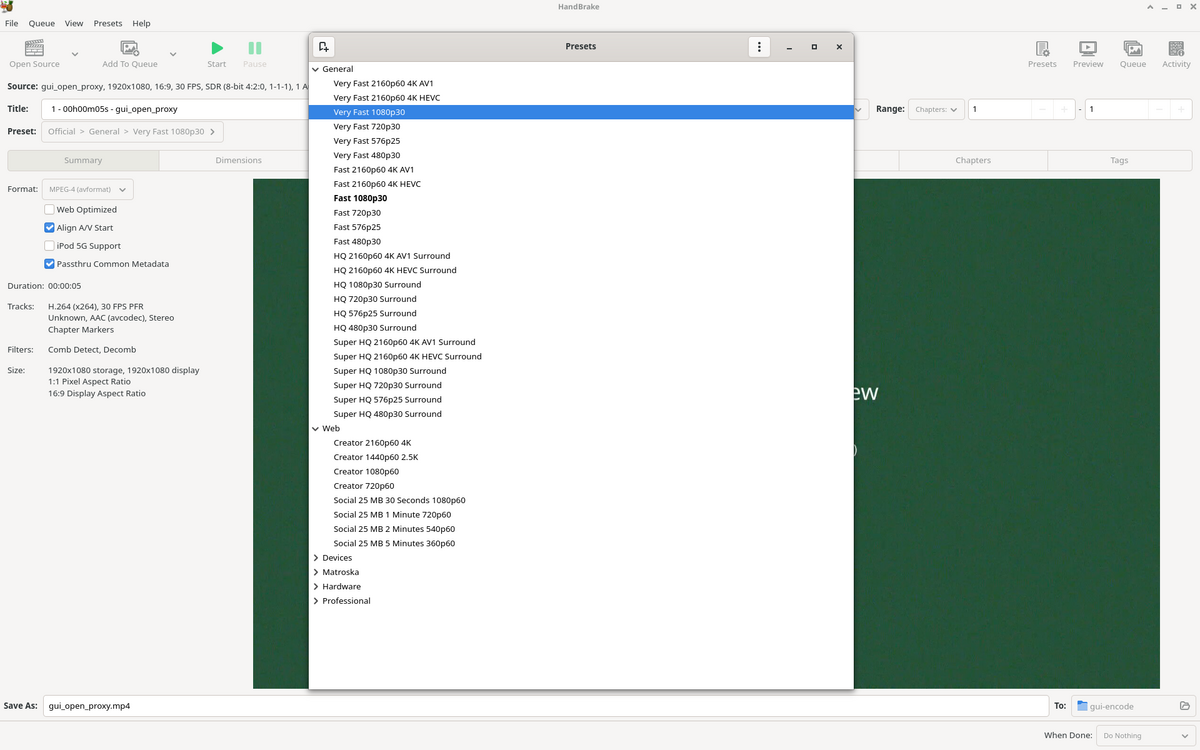
Task: Open the Queue menu
Action: 42,23
